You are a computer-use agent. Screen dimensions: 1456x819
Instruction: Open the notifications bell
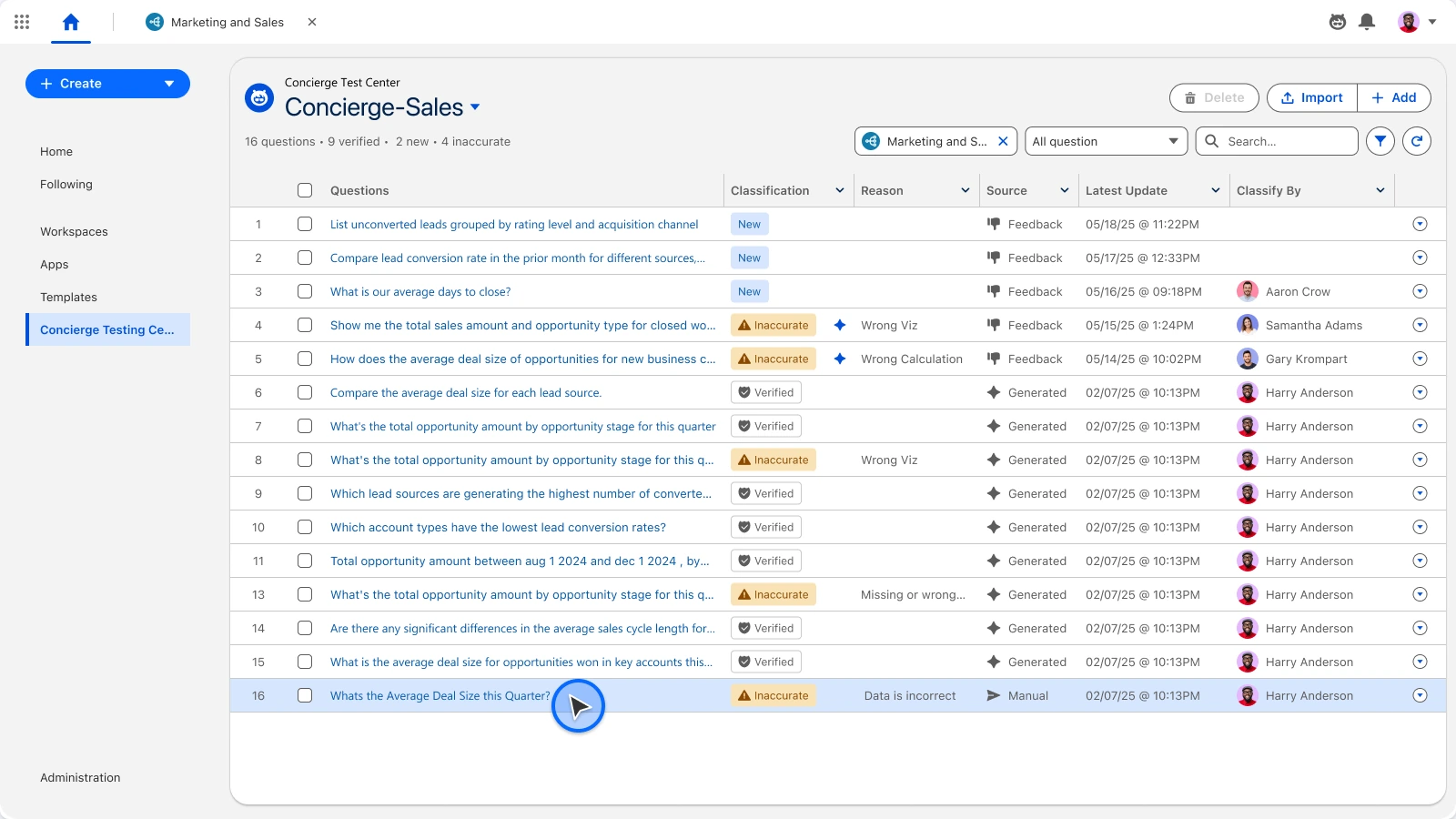1367,22
